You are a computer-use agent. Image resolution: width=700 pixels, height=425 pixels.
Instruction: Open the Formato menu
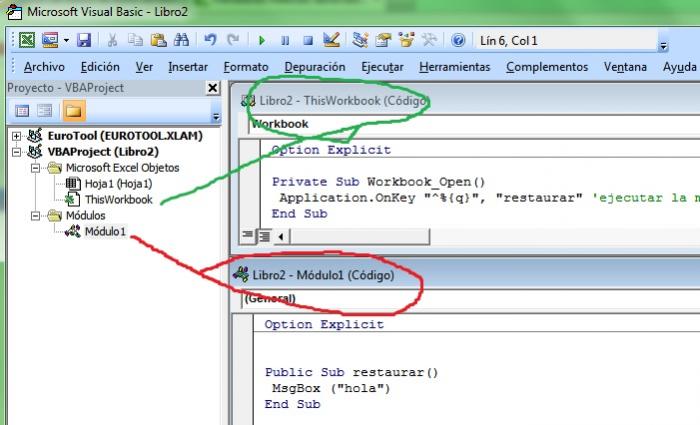tap(246, 67)
